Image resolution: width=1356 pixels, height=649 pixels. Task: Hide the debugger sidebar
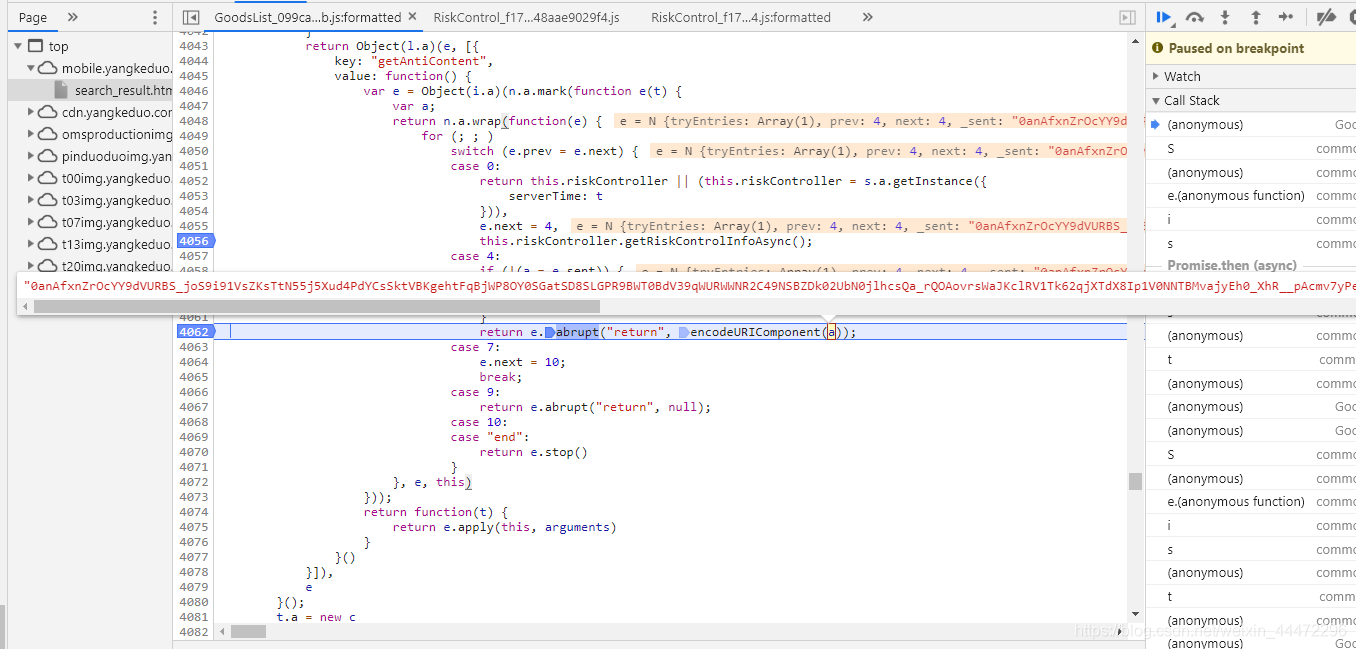click(1128, 17)
